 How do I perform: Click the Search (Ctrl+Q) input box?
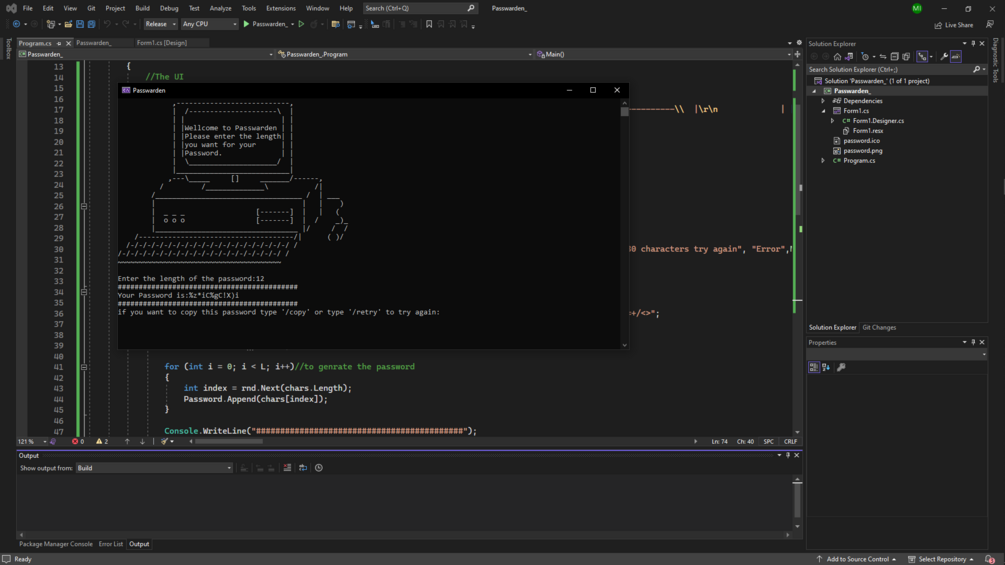pos(420,8)
